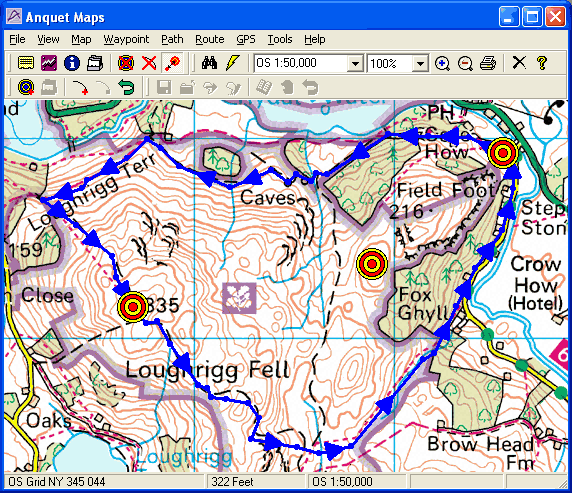
Task: Click the red X delete icon
Action: tap(149, 63)
